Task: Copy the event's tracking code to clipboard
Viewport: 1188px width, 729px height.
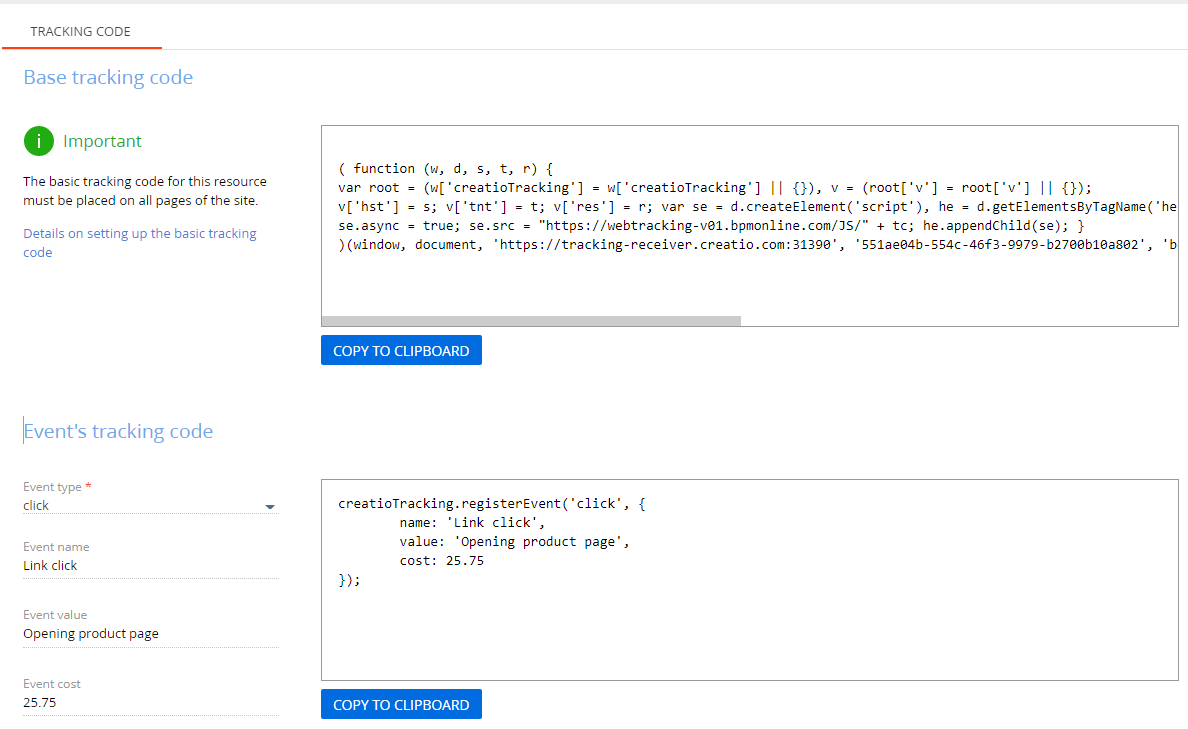Action: click(x=401, y=704)
